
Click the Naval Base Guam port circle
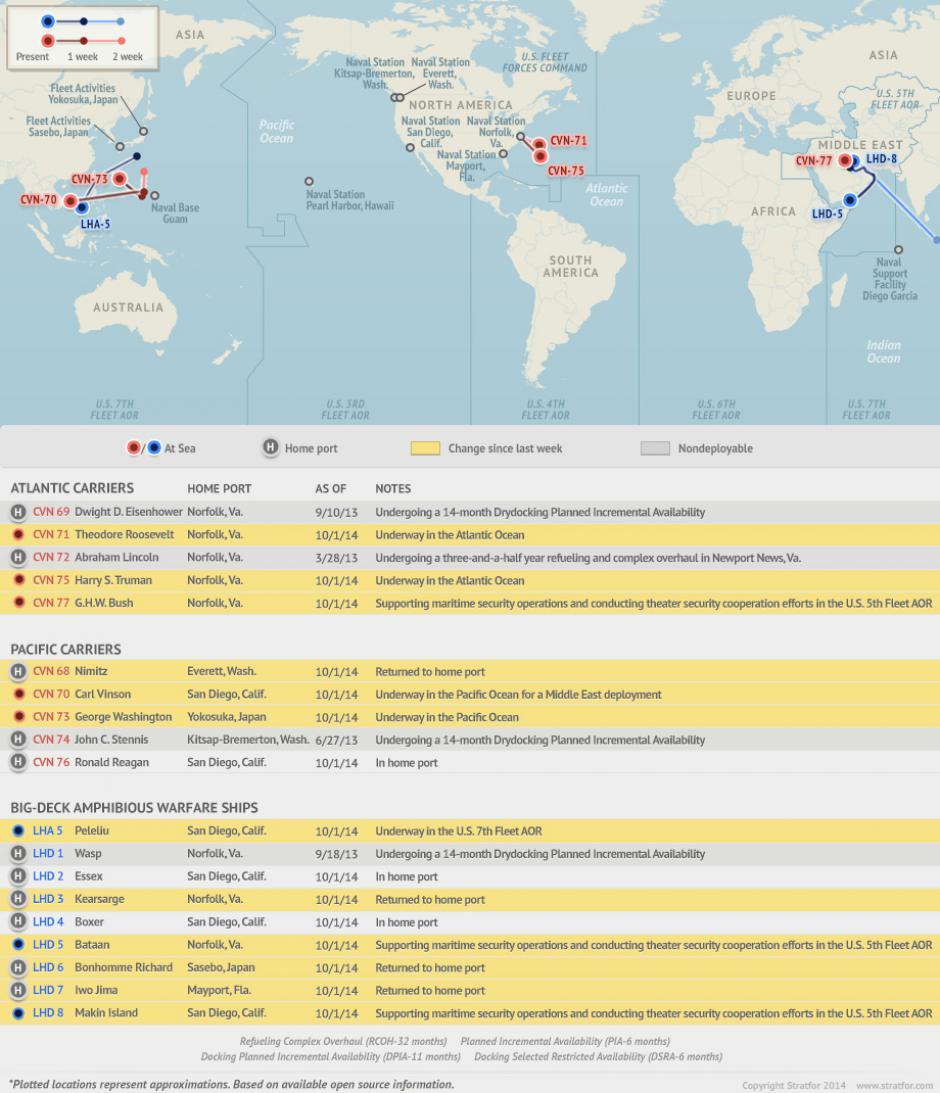click(x=155, y=196)
